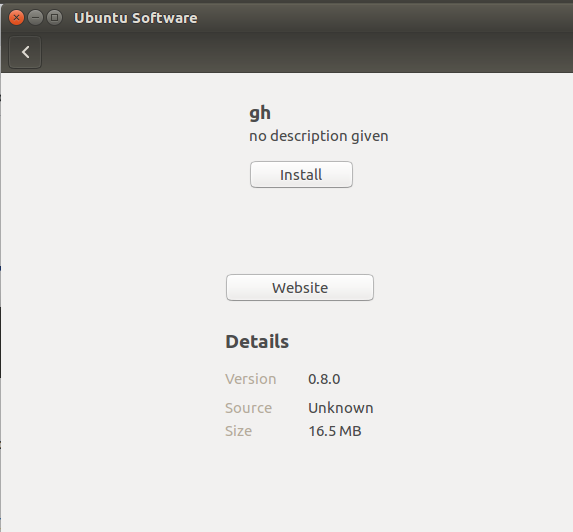Go back using the header arrow button
This screenshot has width=573, height=532.
[25, 52]
